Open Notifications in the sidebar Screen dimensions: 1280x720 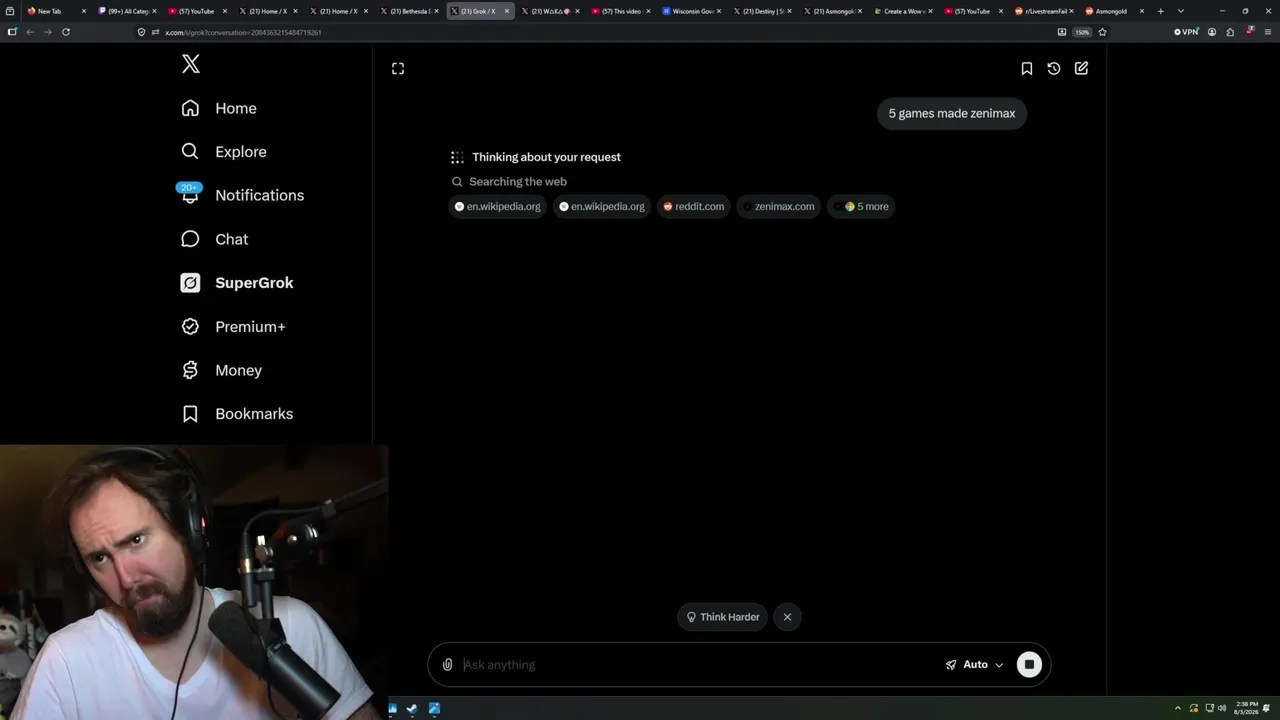(x=242, y=195)
